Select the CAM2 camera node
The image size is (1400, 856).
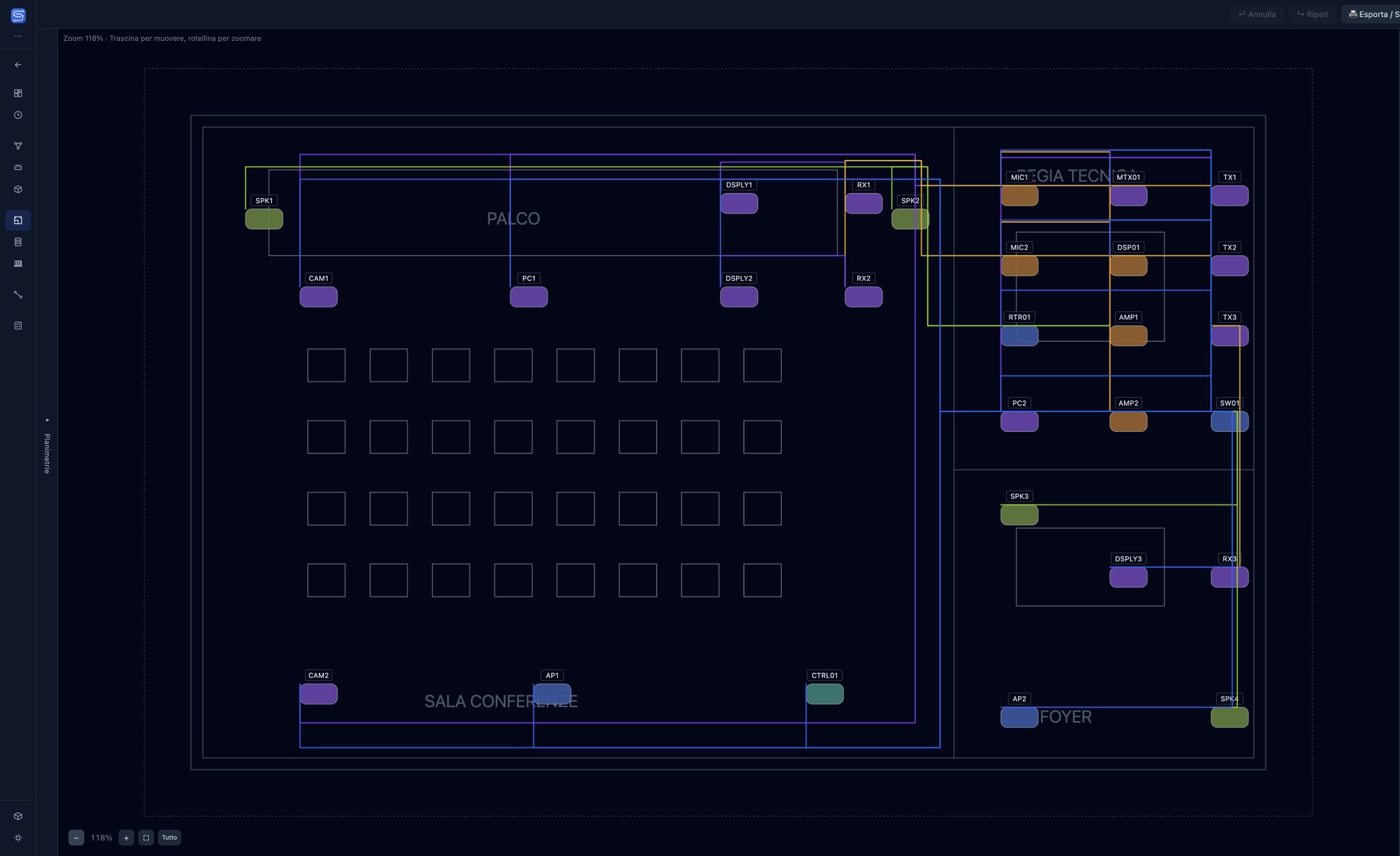tap(319, 694)
